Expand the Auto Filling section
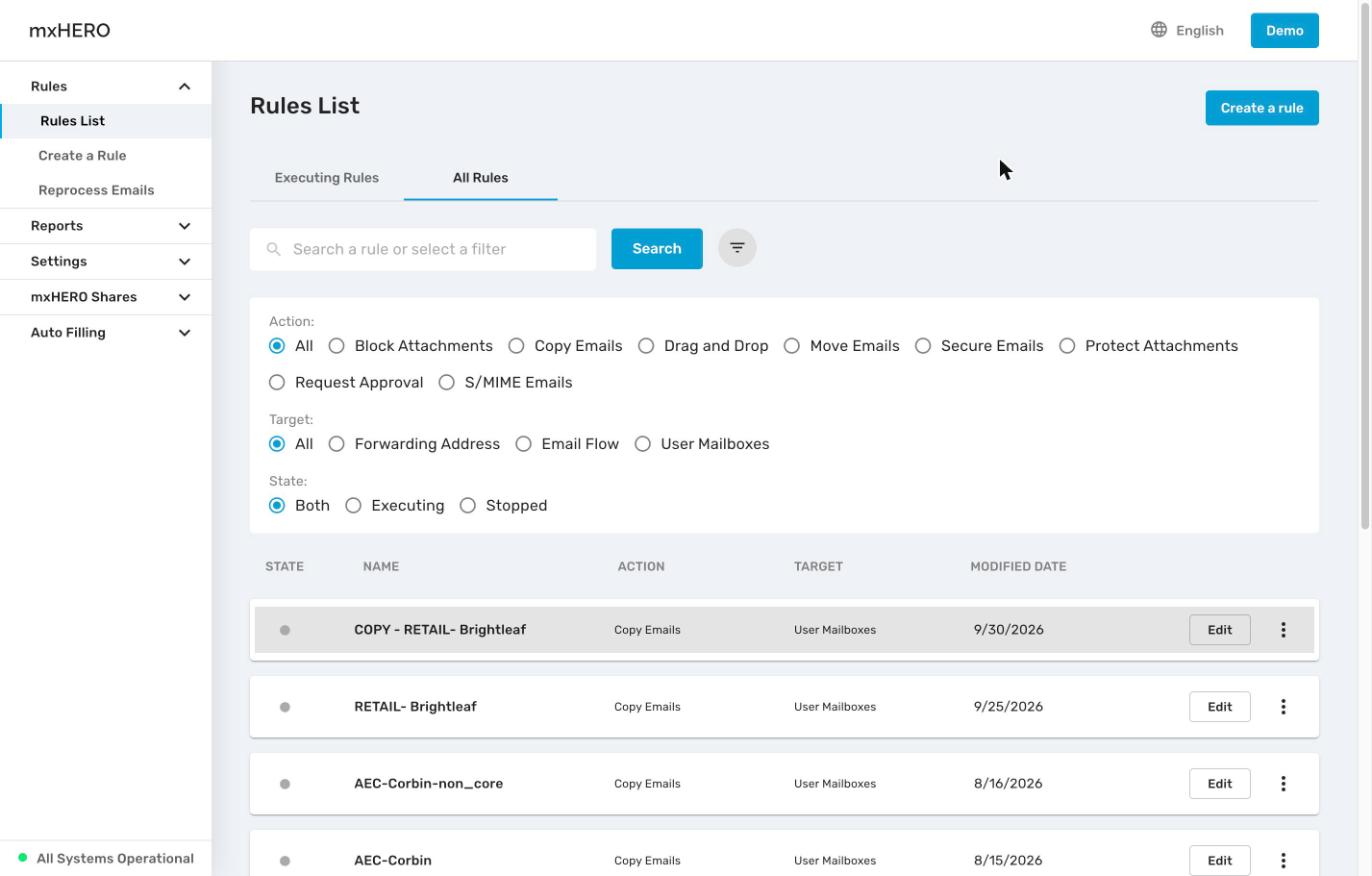Screen dimensions: 1372x876 pos(105,333)
